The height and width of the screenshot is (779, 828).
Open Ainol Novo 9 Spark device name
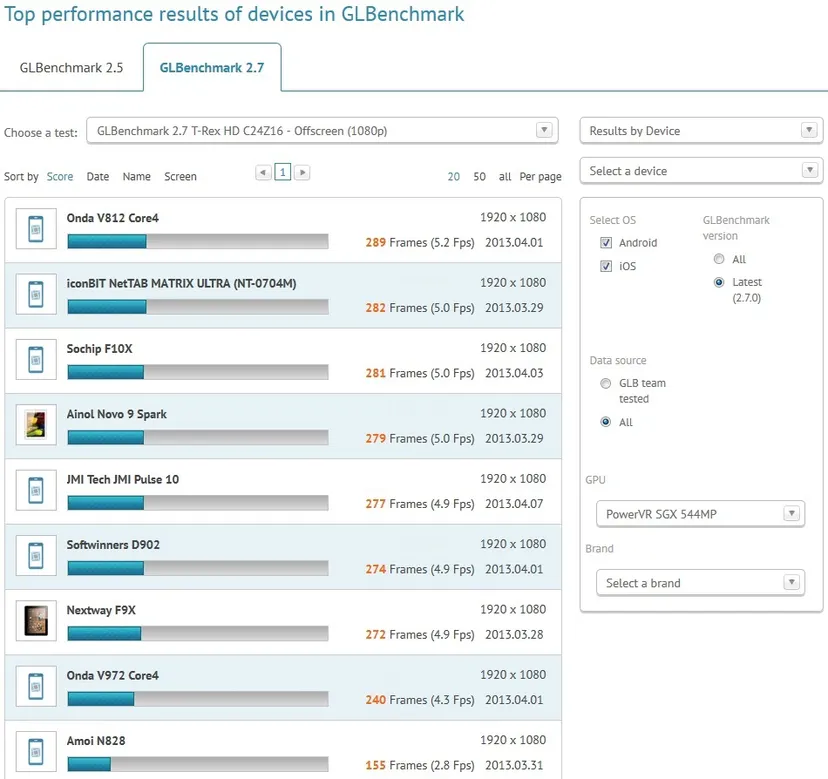tap(117, 414)
